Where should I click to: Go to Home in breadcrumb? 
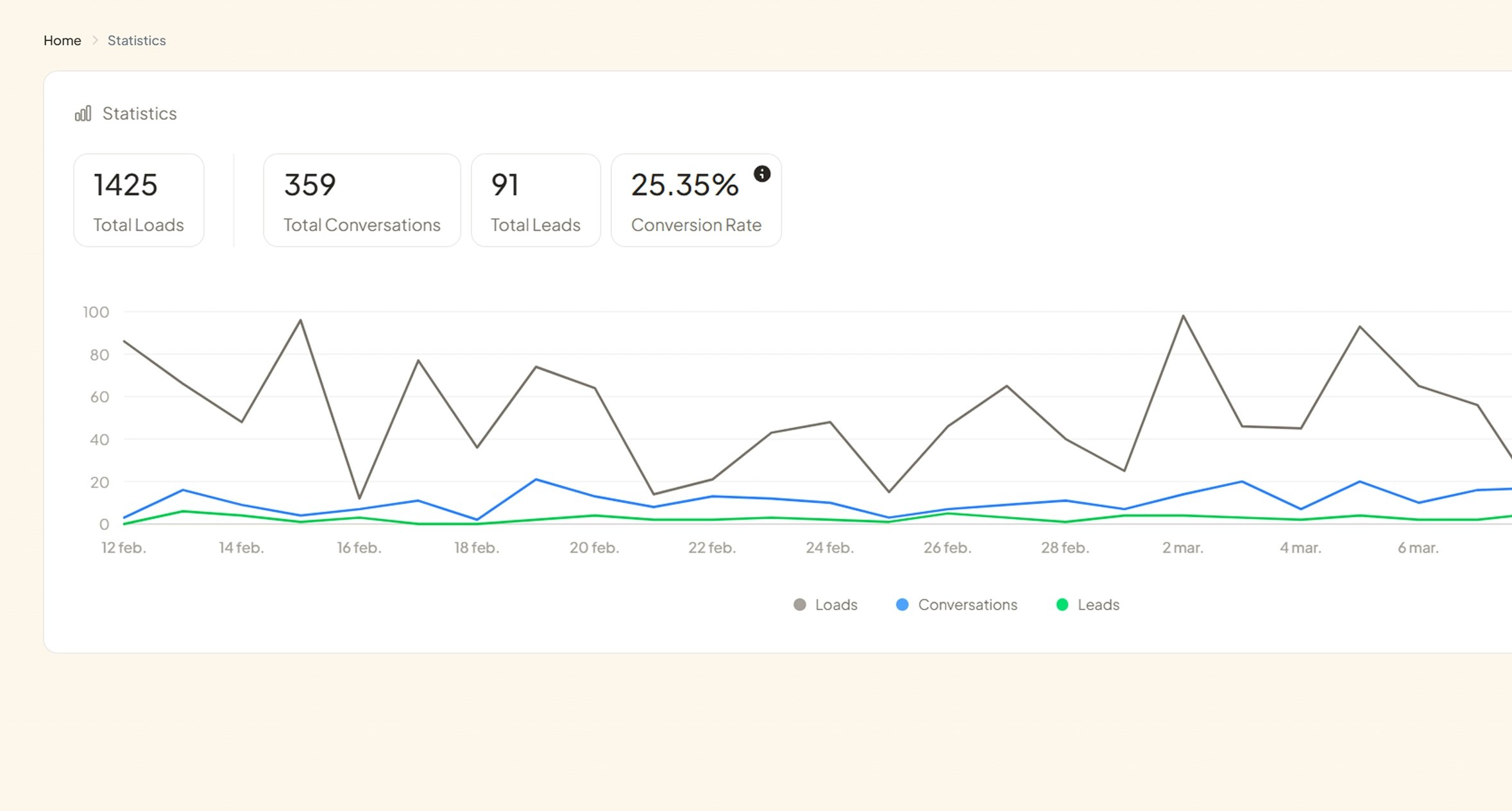[62, 40]
